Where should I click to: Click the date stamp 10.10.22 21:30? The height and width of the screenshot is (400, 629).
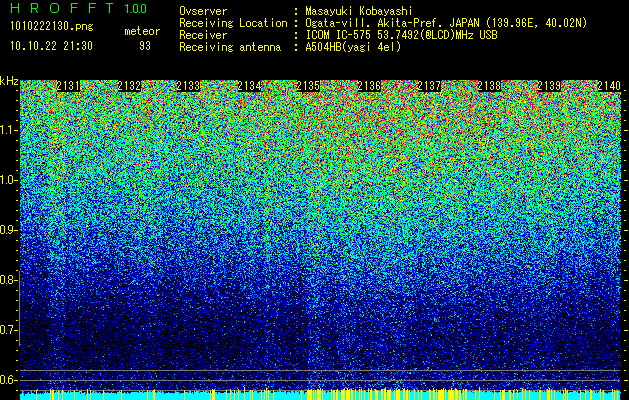(x=51, y=46)
